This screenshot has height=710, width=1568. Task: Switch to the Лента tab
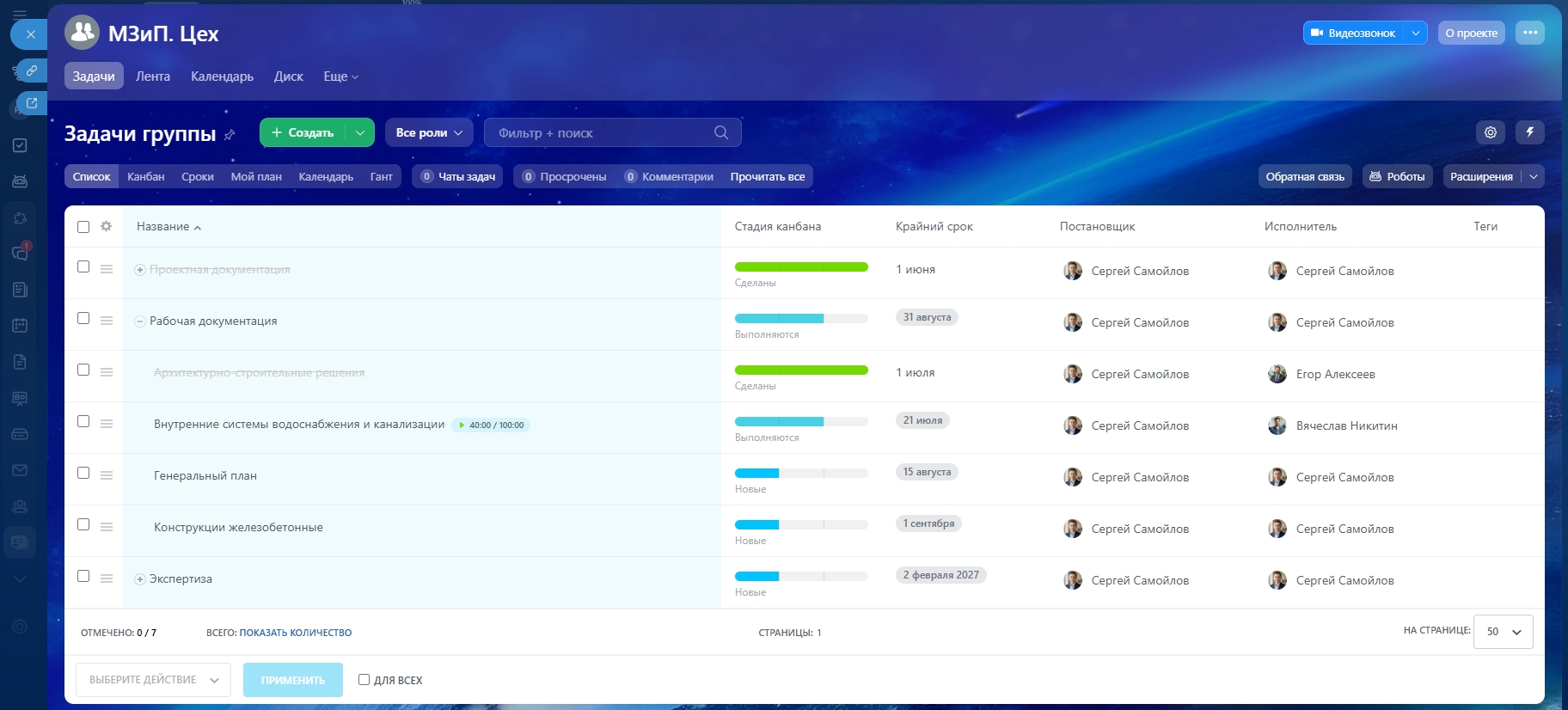pos(153,77)
